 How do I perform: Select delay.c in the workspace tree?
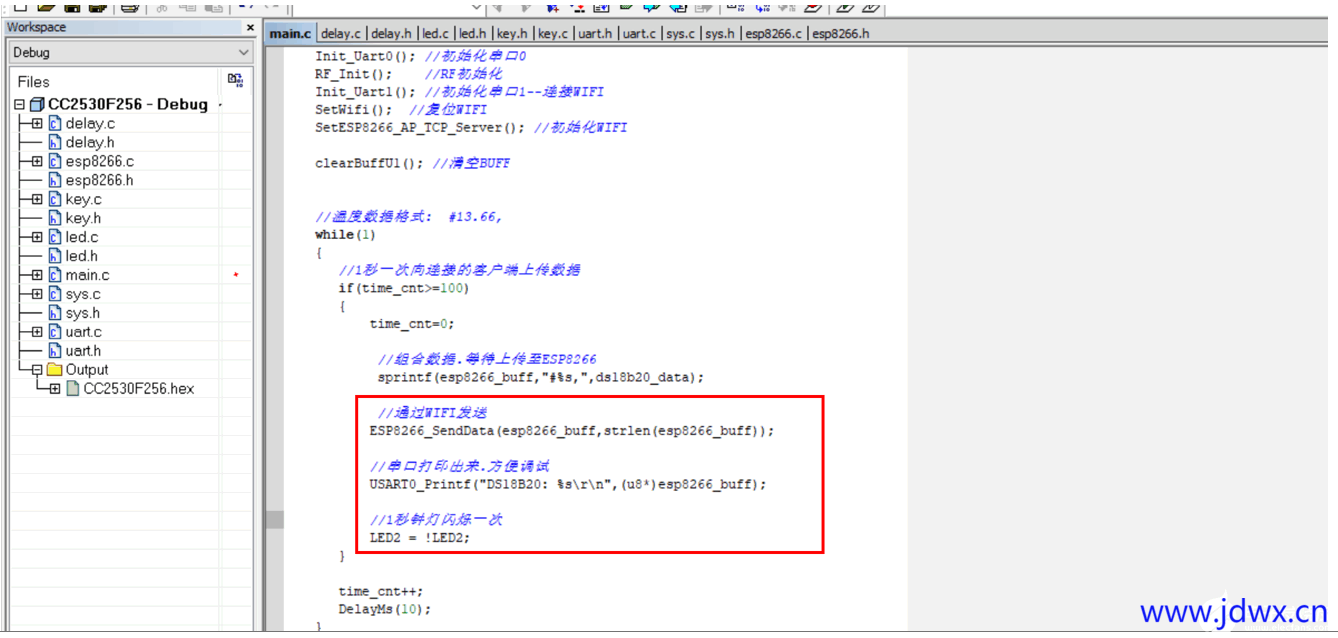pos(90,124)
